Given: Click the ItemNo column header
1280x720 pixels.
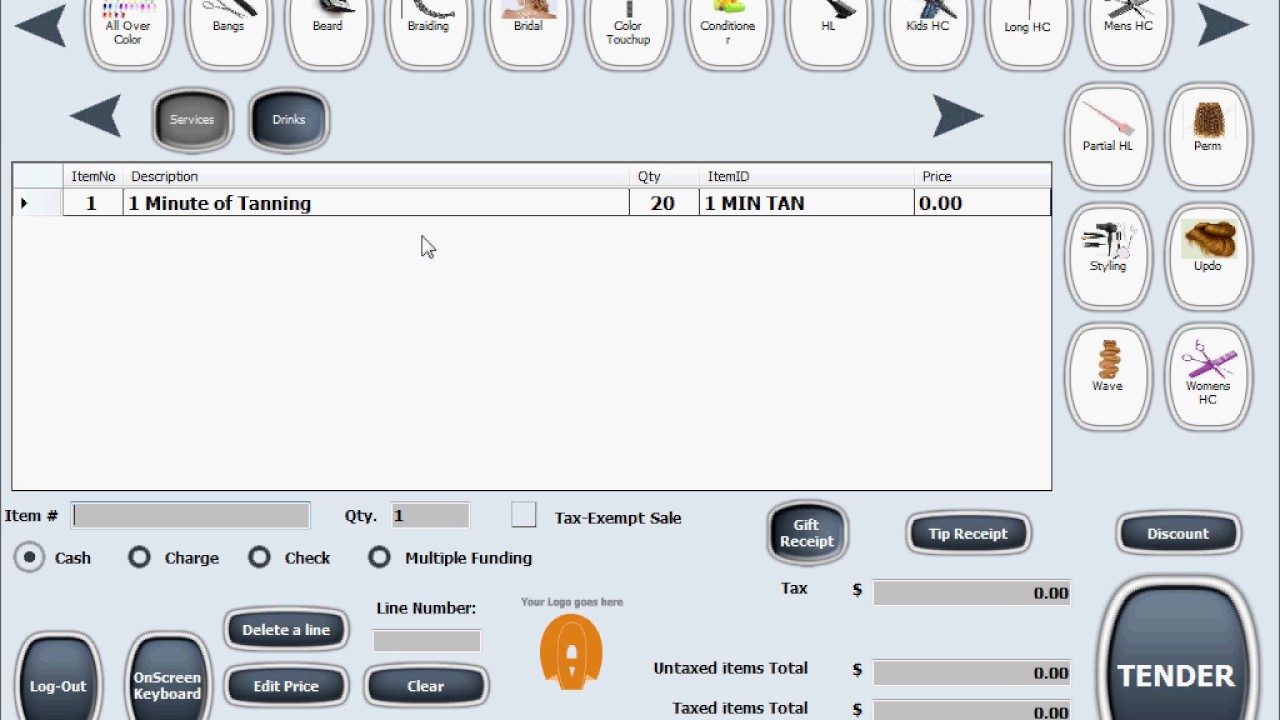Looking at the screenshot, I should pyautogui.click(x=93, y=176).
